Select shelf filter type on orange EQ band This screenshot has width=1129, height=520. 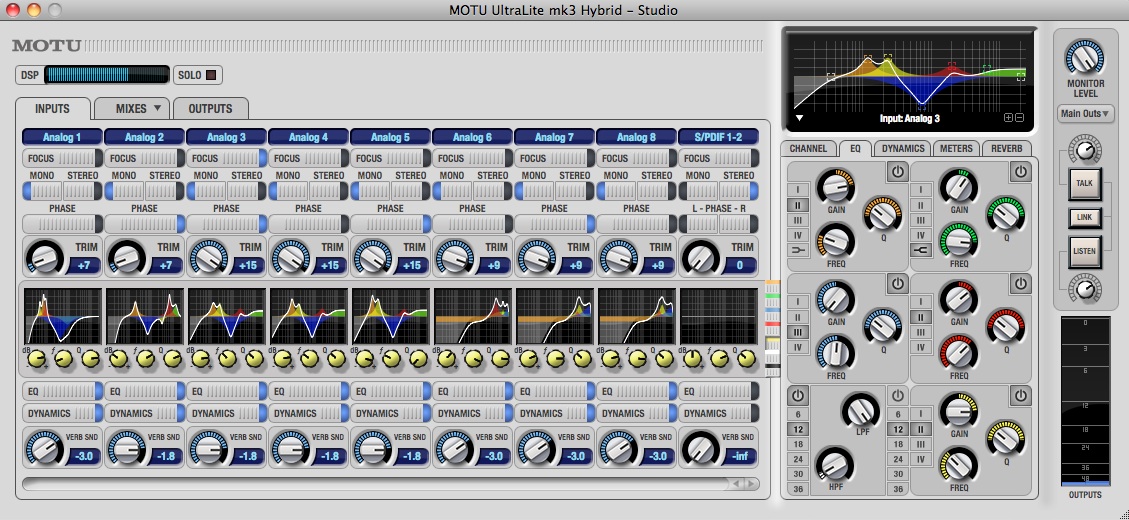798,251
